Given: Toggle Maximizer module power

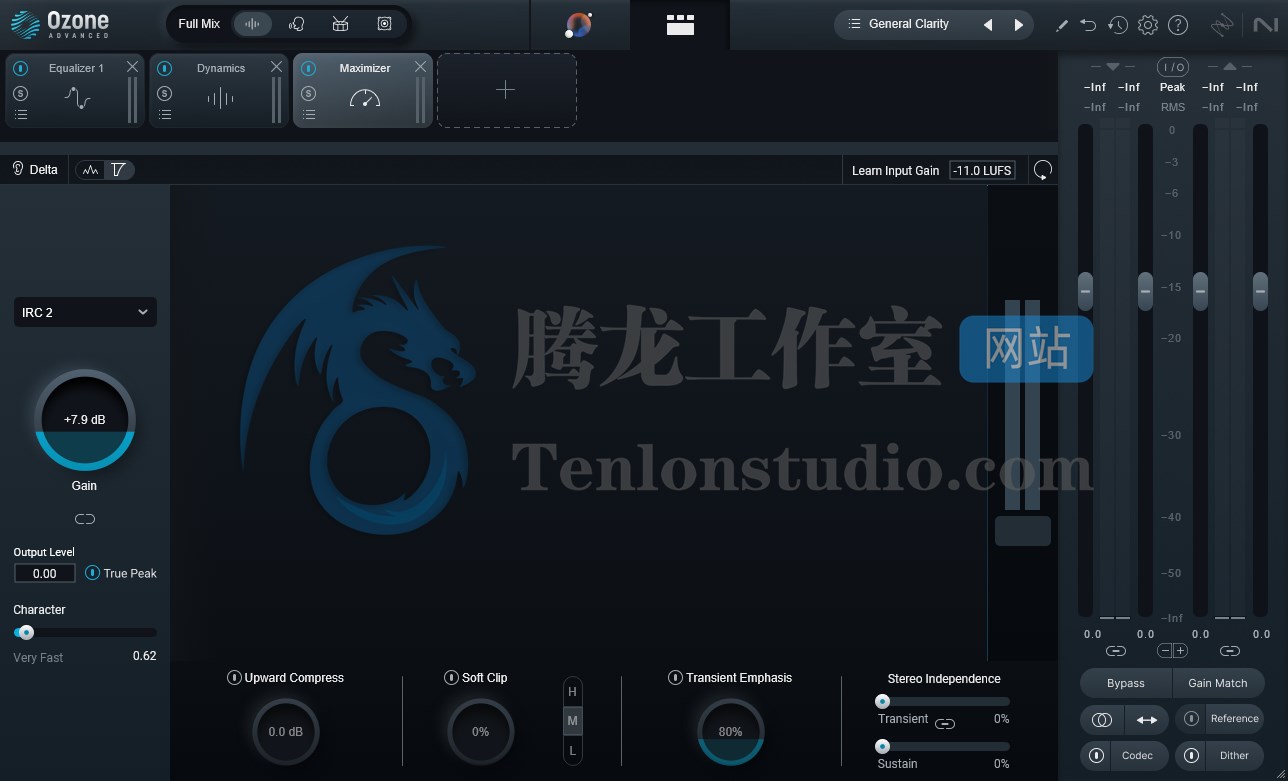Looking at the screenshot, I should pyautogui.click(x=309, y=69).
